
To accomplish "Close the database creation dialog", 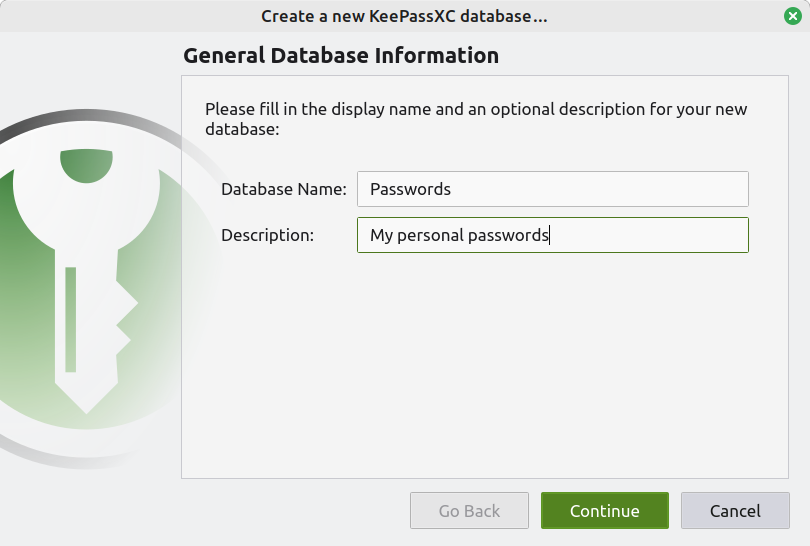I will (x=792, y=16).
